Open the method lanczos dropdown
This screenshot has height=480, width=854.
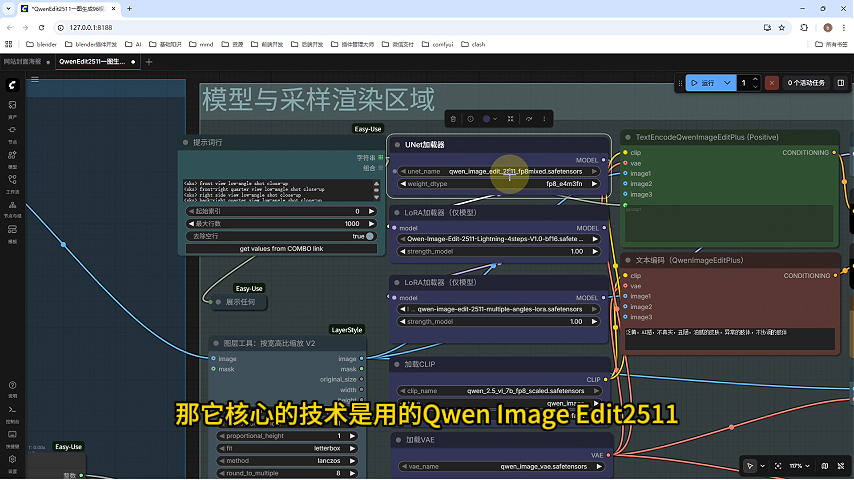point(287,460)
